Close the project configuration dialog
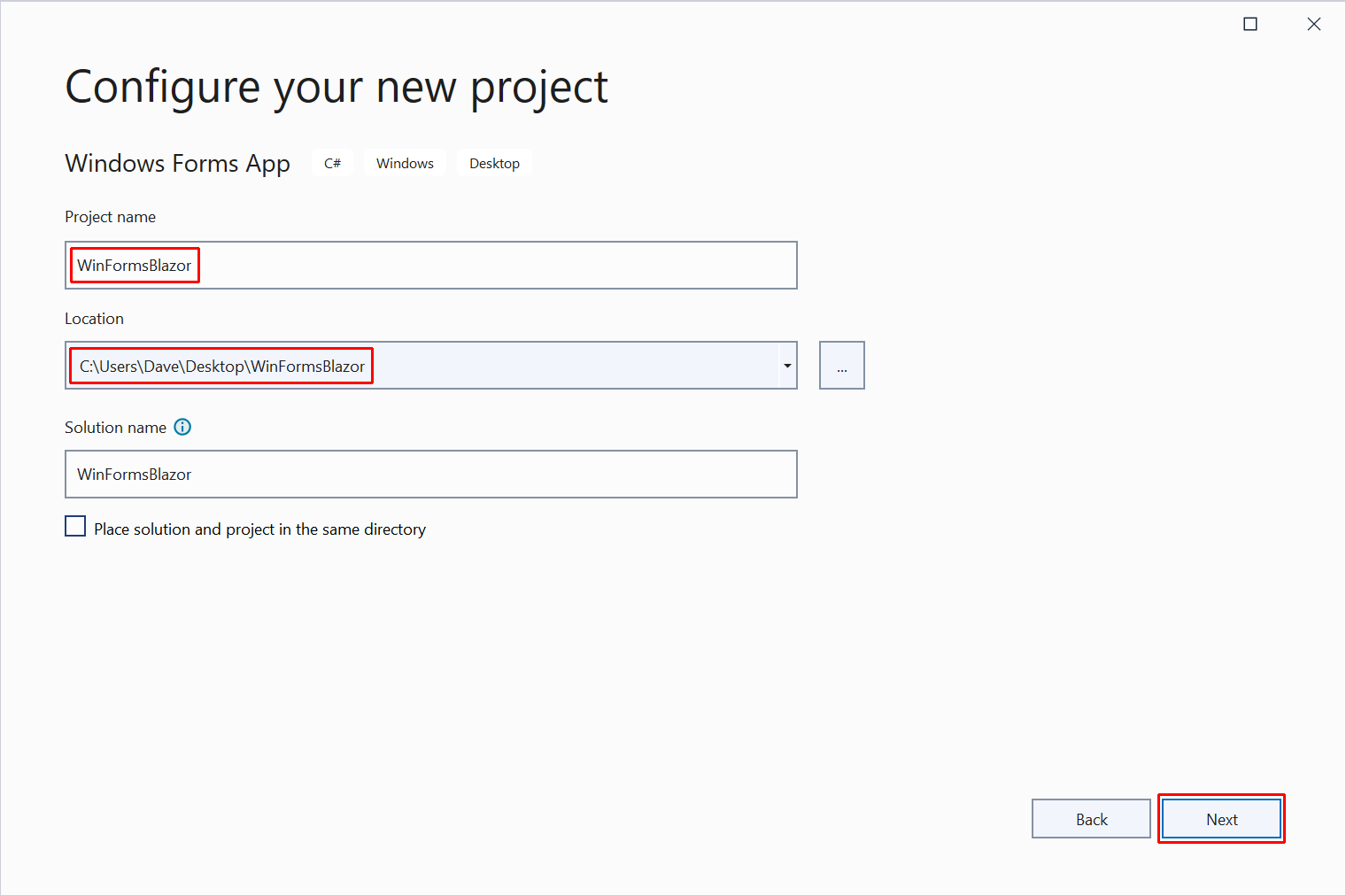 point(1314,24)
